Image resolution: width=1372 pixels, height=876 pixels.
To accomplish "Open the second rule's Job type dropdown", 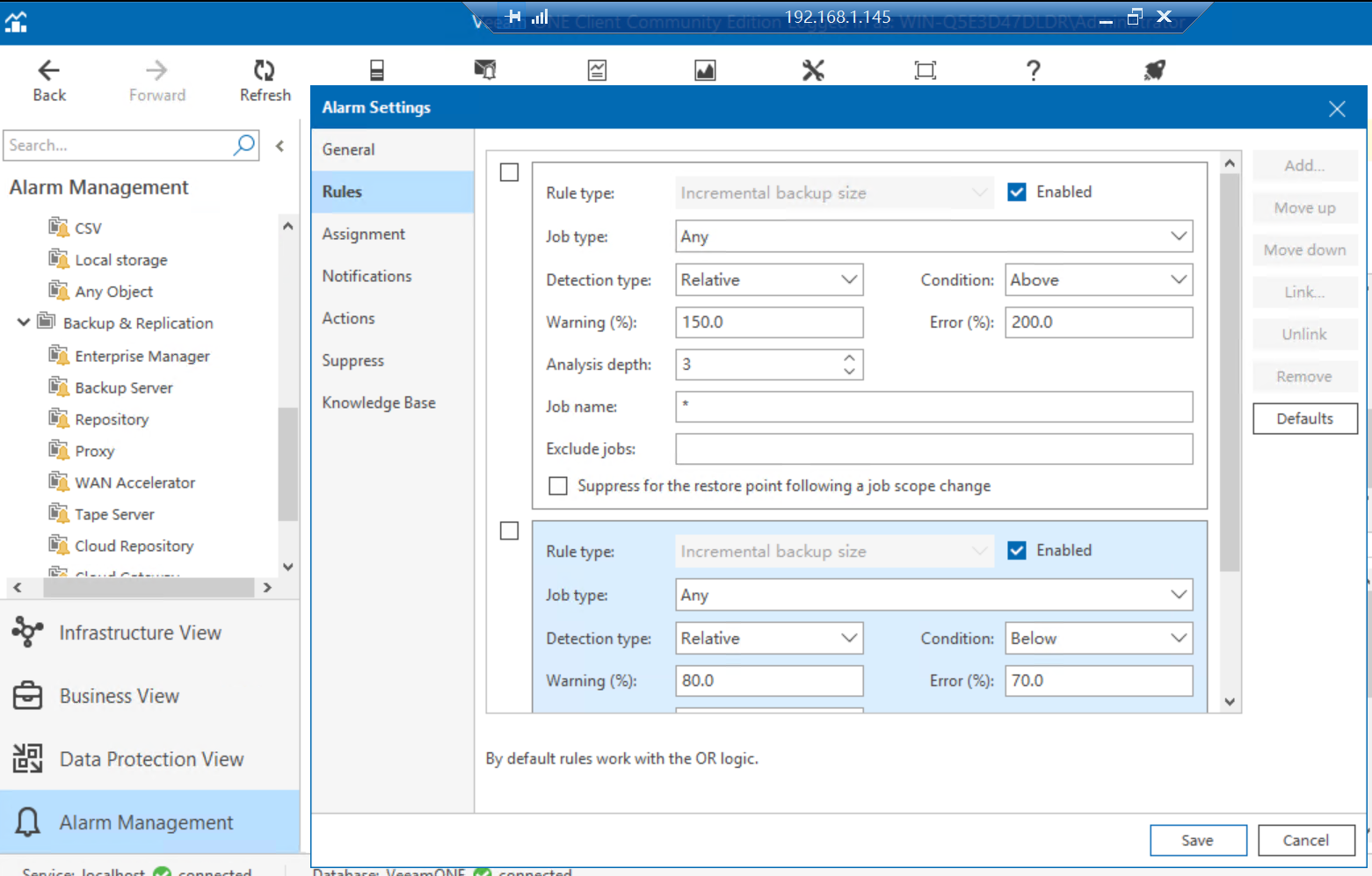I will point(934,594).
